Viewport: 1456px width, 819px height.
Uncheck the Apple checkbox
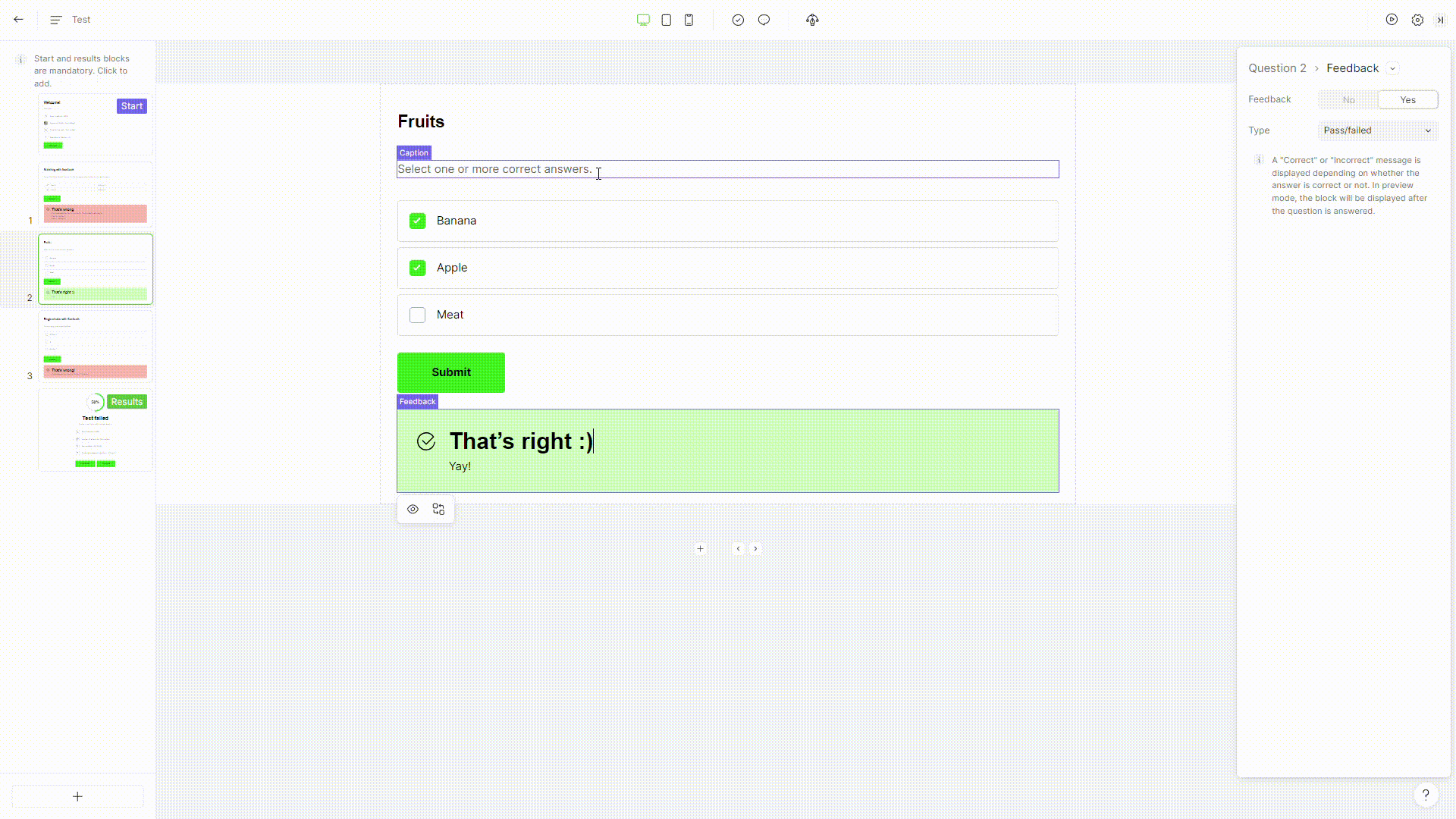click(x=417, y=268)
